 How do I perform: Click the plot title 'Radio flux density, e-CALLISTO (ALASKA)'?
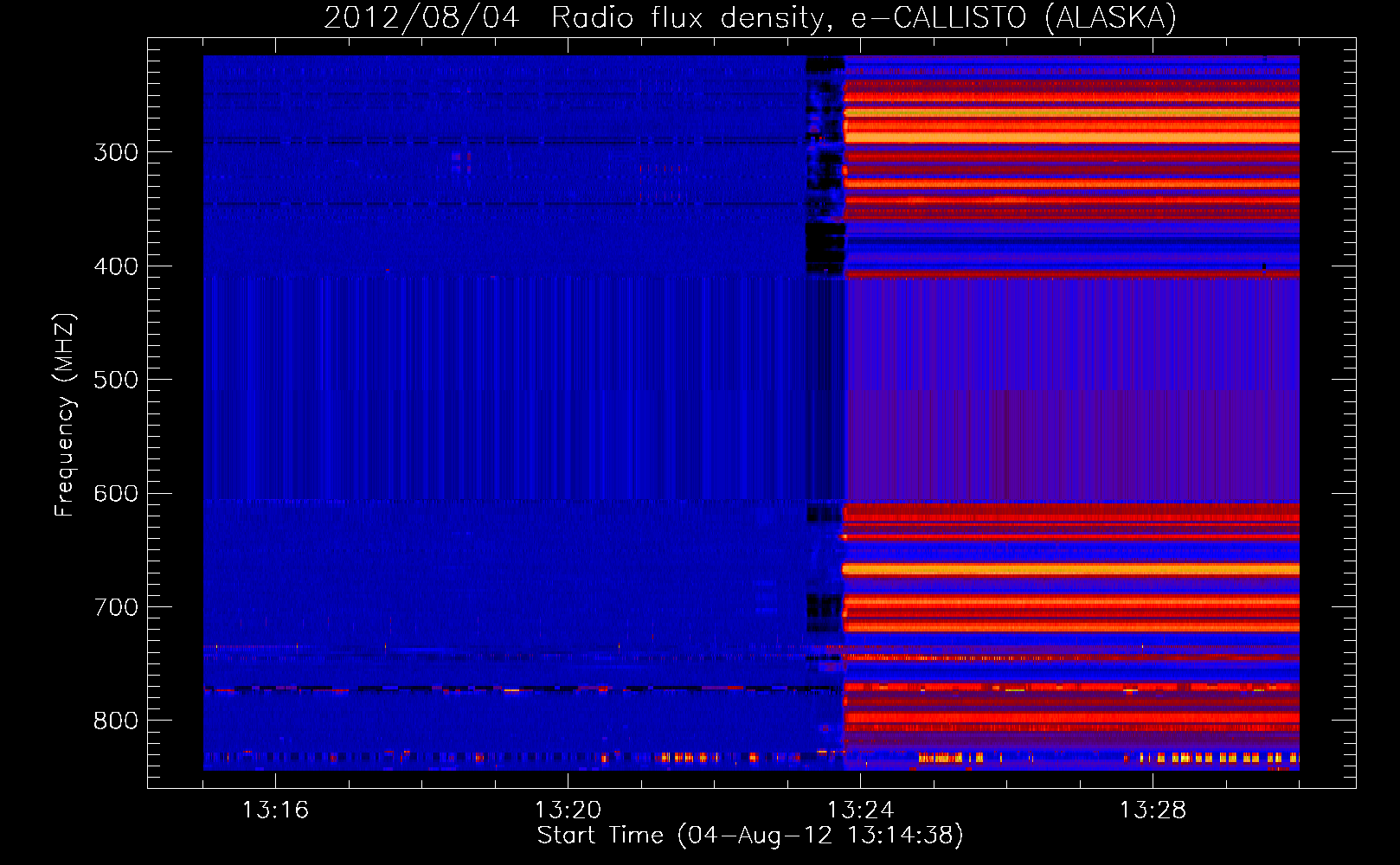[864, 17]
